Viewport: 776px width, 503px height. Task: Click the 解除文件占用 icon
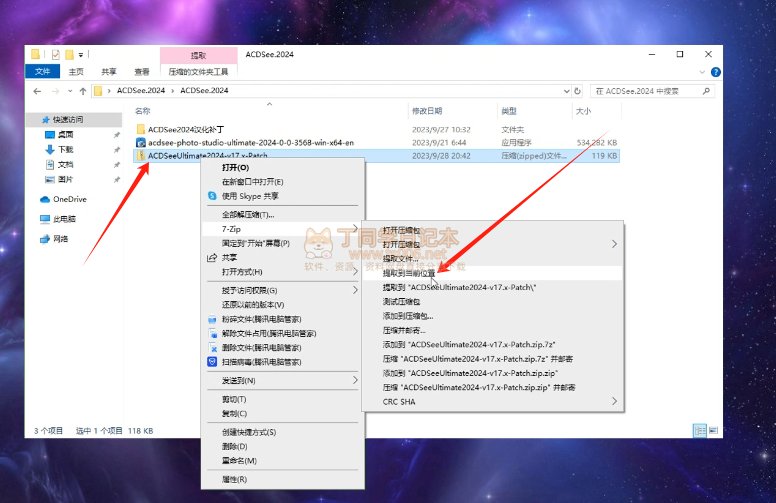click(x=212, y=334)
